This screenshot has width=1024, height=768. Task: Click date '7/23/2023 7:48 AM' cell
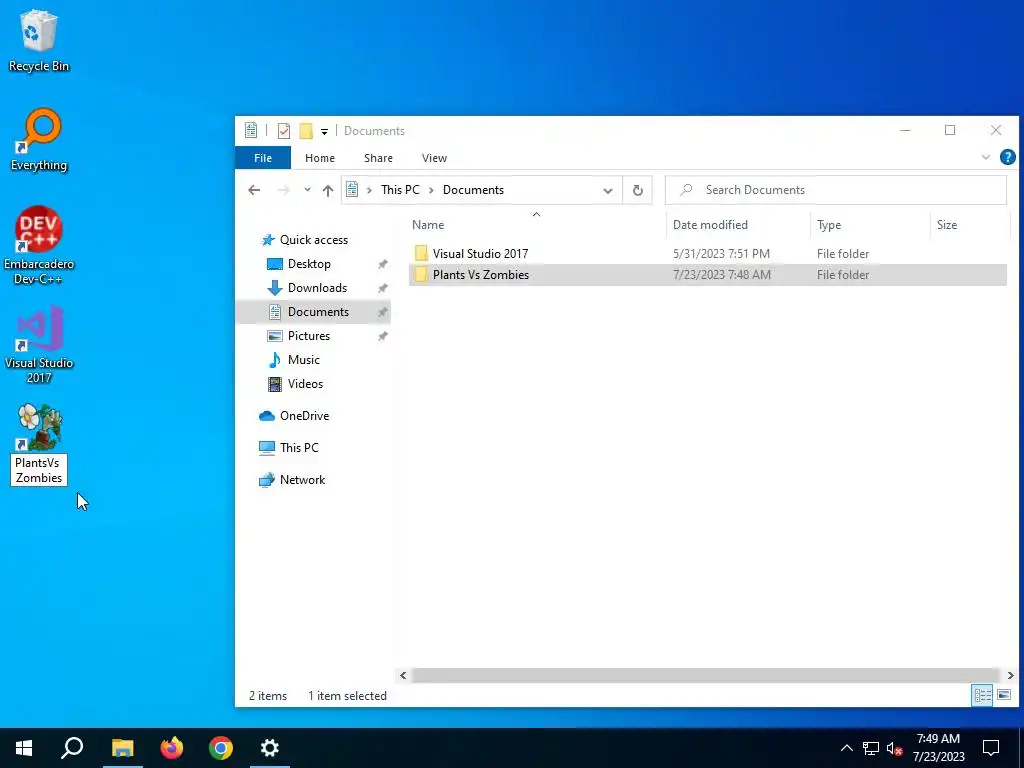tap(722, 275)
